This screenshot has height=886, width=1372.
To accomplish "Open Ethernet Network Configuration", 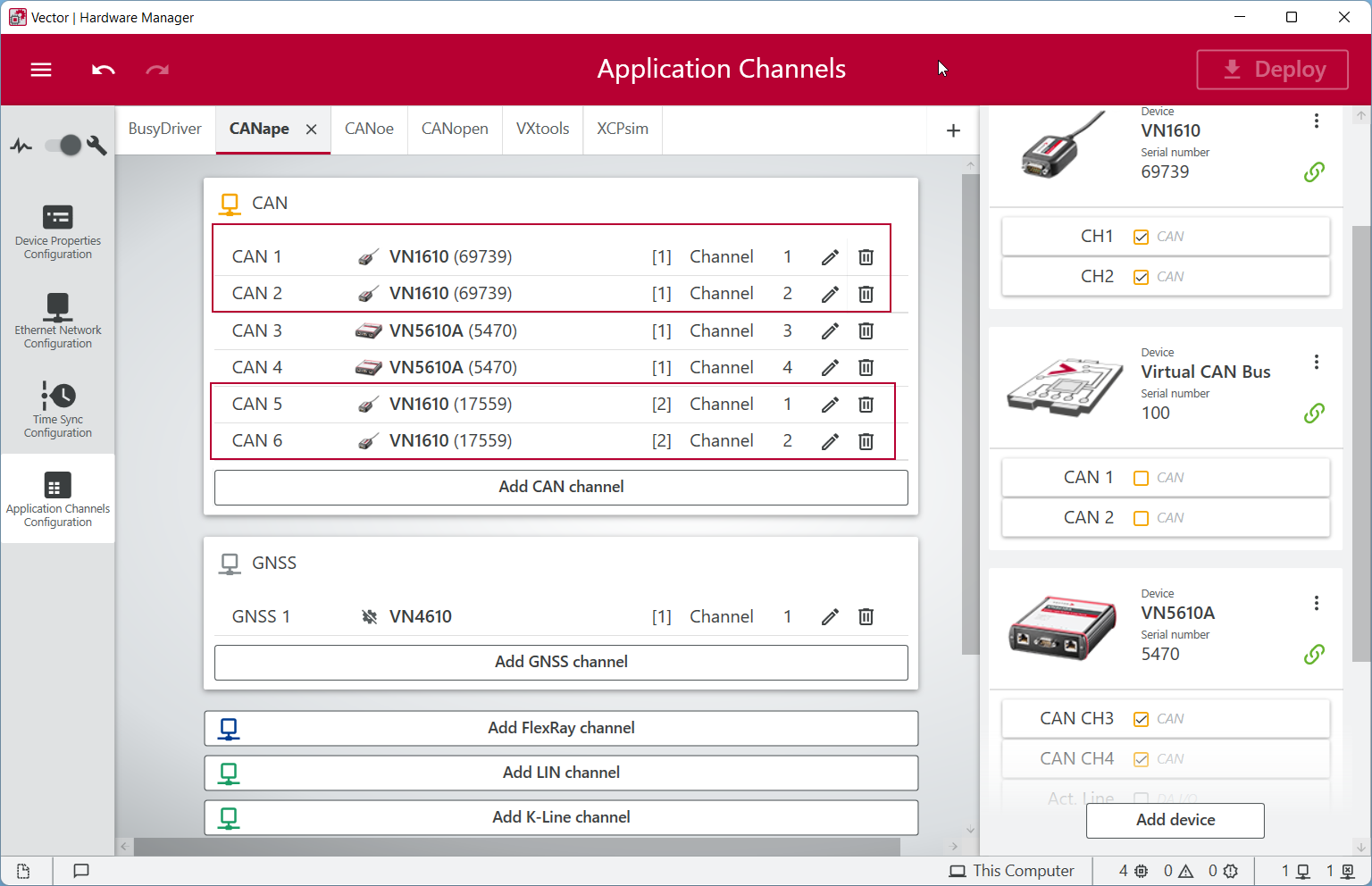I will 58,322.
